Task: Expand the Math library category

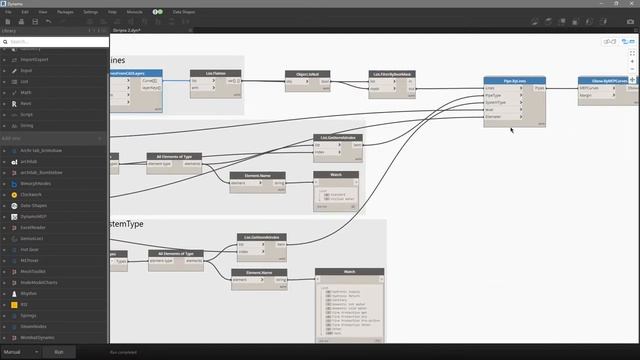Action: [x=4, y=93]
